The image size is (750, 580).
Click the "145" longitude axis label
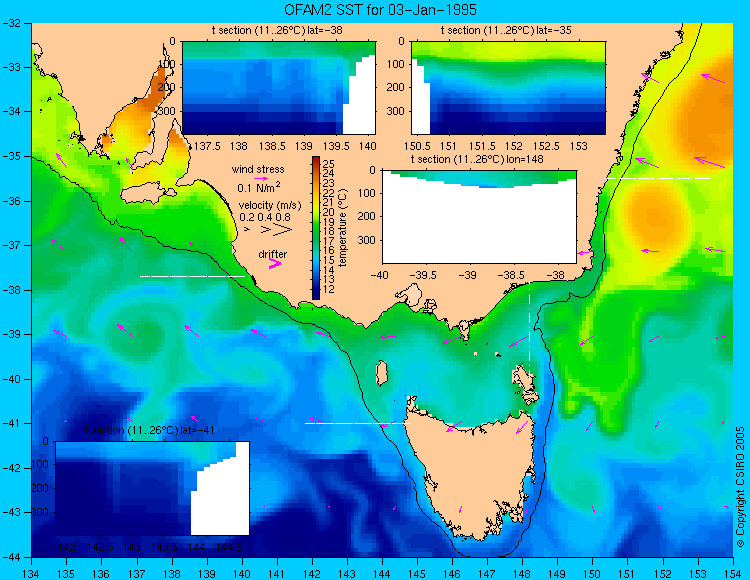coord(417,574)
